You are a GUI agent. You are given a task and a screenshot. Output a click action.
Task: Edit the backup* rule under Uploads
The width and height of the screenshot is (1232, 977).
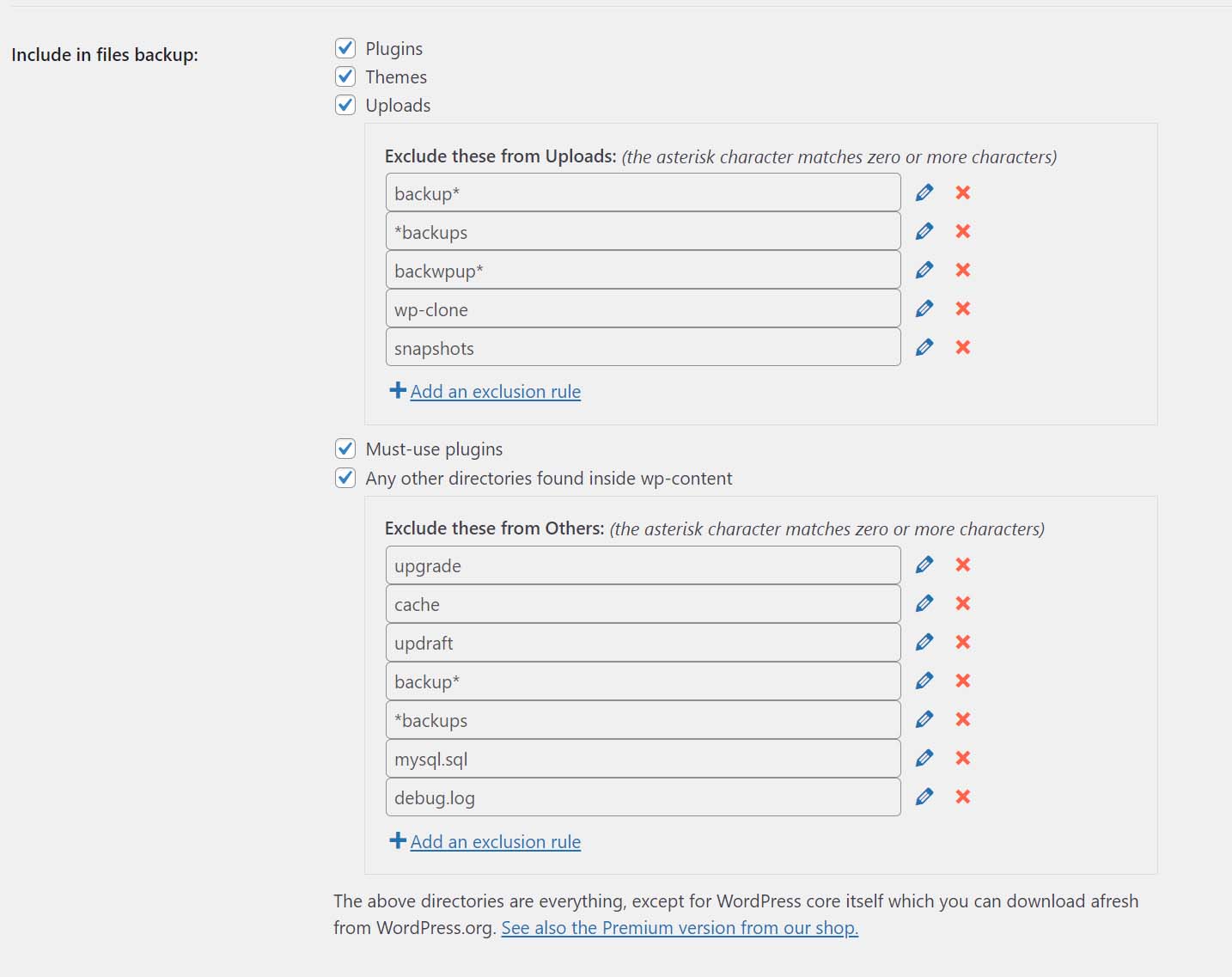pos(924,192)
